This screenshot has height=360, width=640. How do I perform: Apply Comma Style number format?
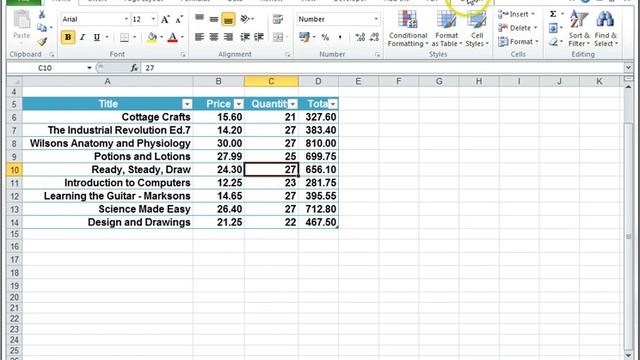pyautogui.click(x=340, y=38)
